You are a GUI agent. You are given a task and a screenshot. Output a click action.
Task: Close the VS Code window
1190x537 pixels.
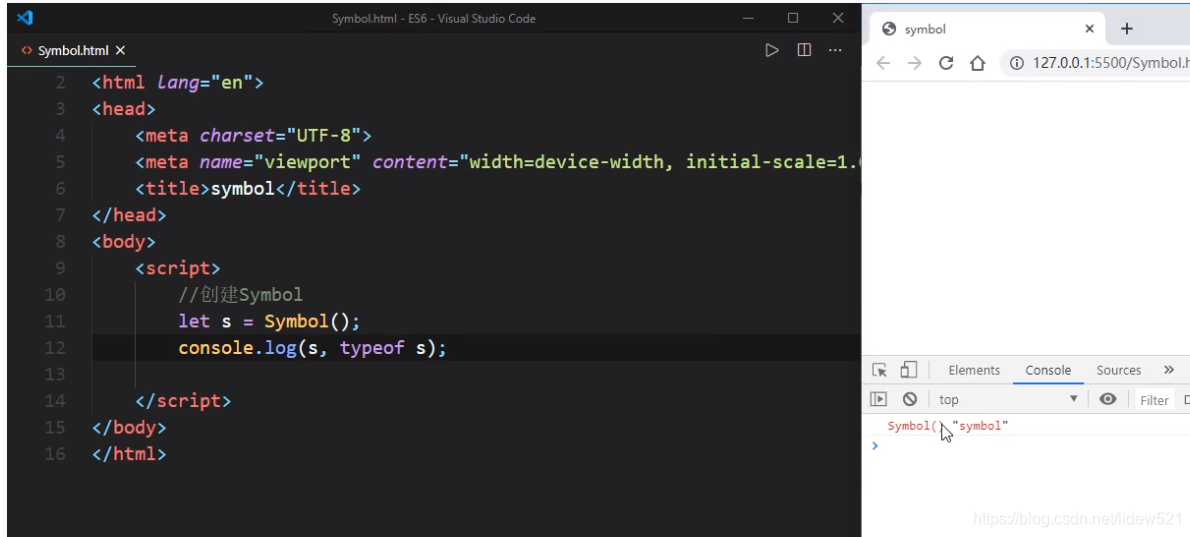point(838,17)
